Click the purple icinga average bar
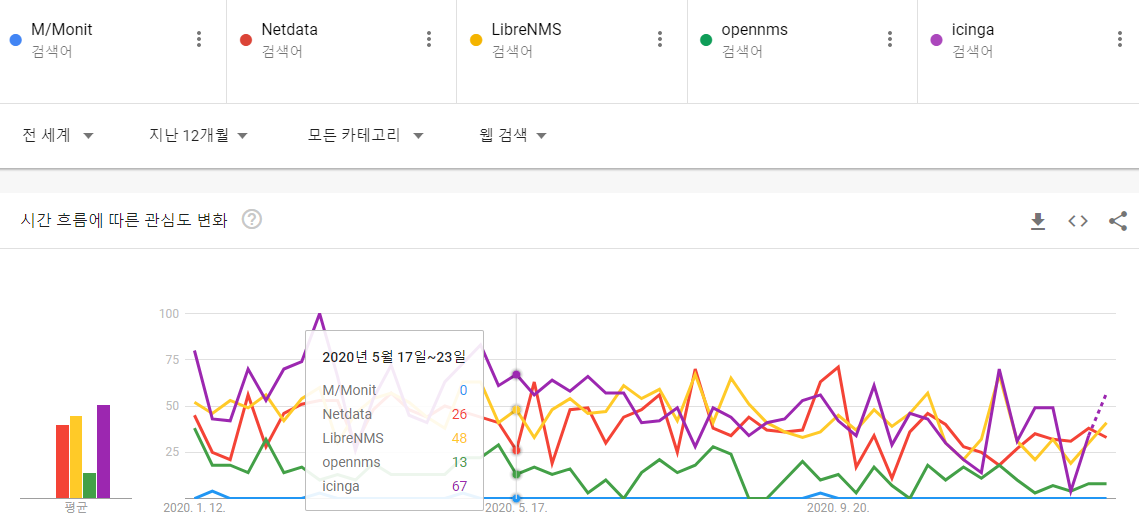1139x520 pixels. 103,452
